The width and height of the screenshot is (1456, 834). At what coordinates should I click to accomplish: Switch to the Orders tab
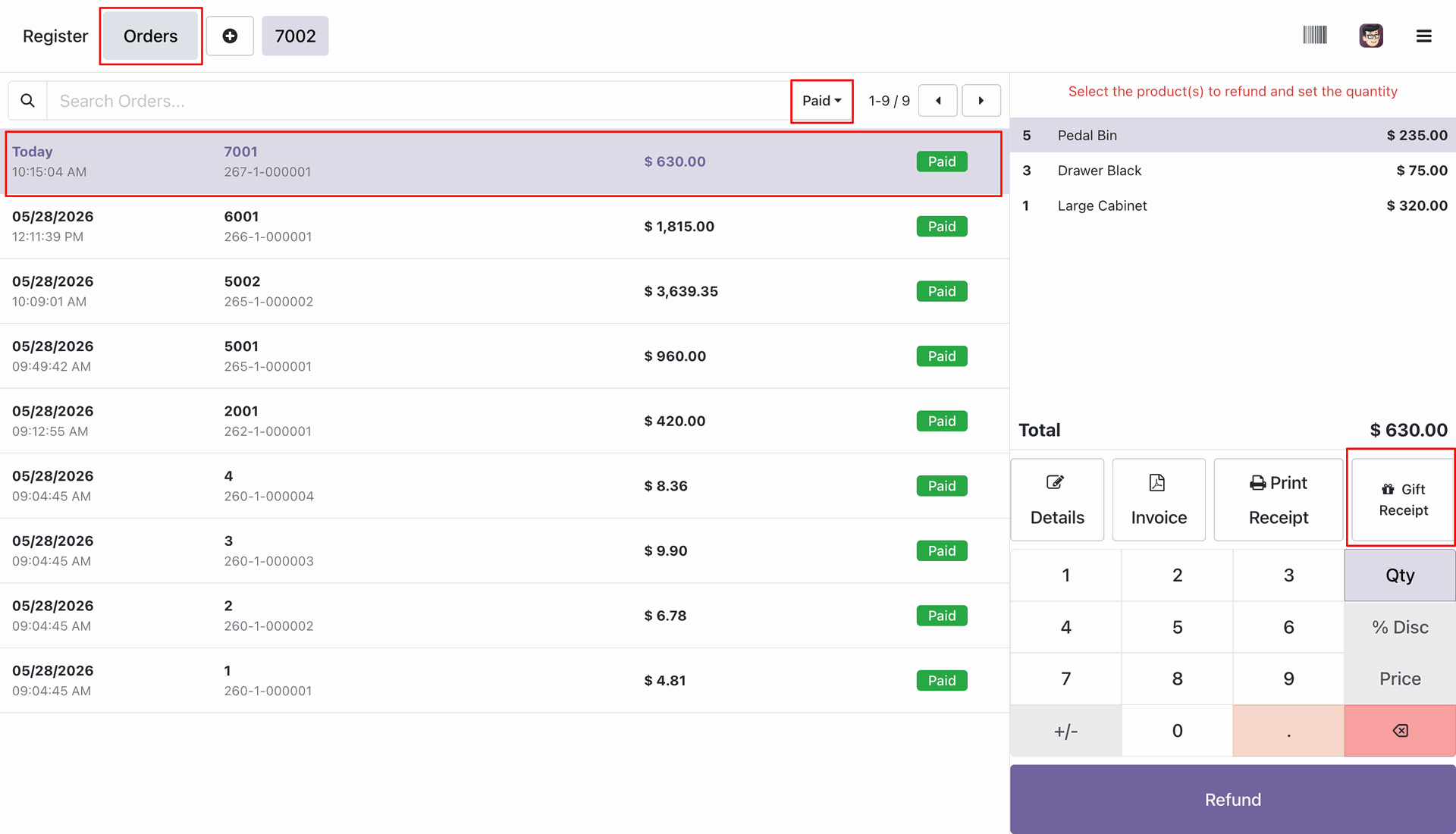point(151,36)
